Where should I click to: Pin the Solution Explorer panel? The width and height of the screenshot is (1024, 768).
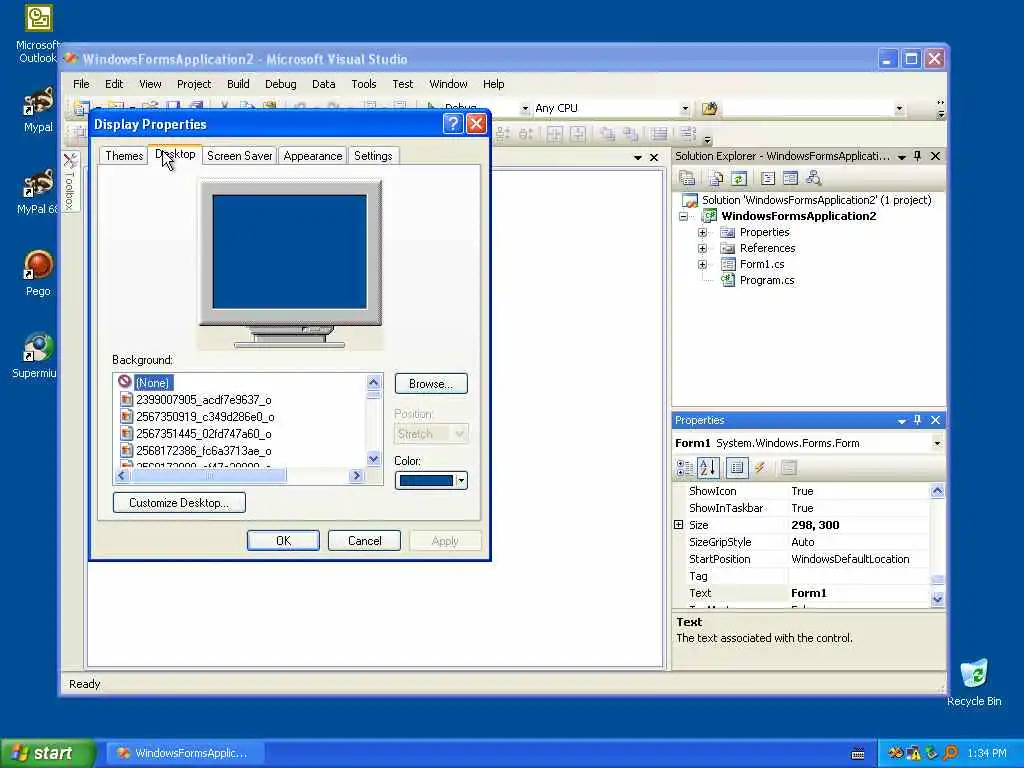(918, 156)
